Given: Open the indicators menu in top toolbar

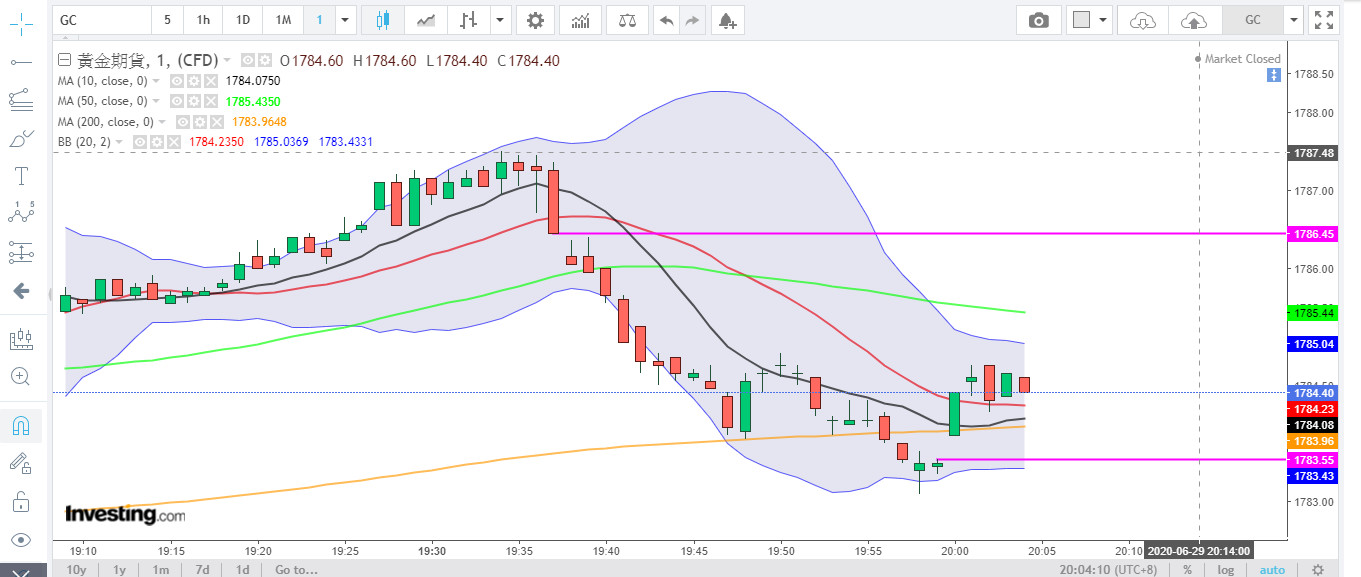Looking at the screenshot, I should click(x=581, y=20).
